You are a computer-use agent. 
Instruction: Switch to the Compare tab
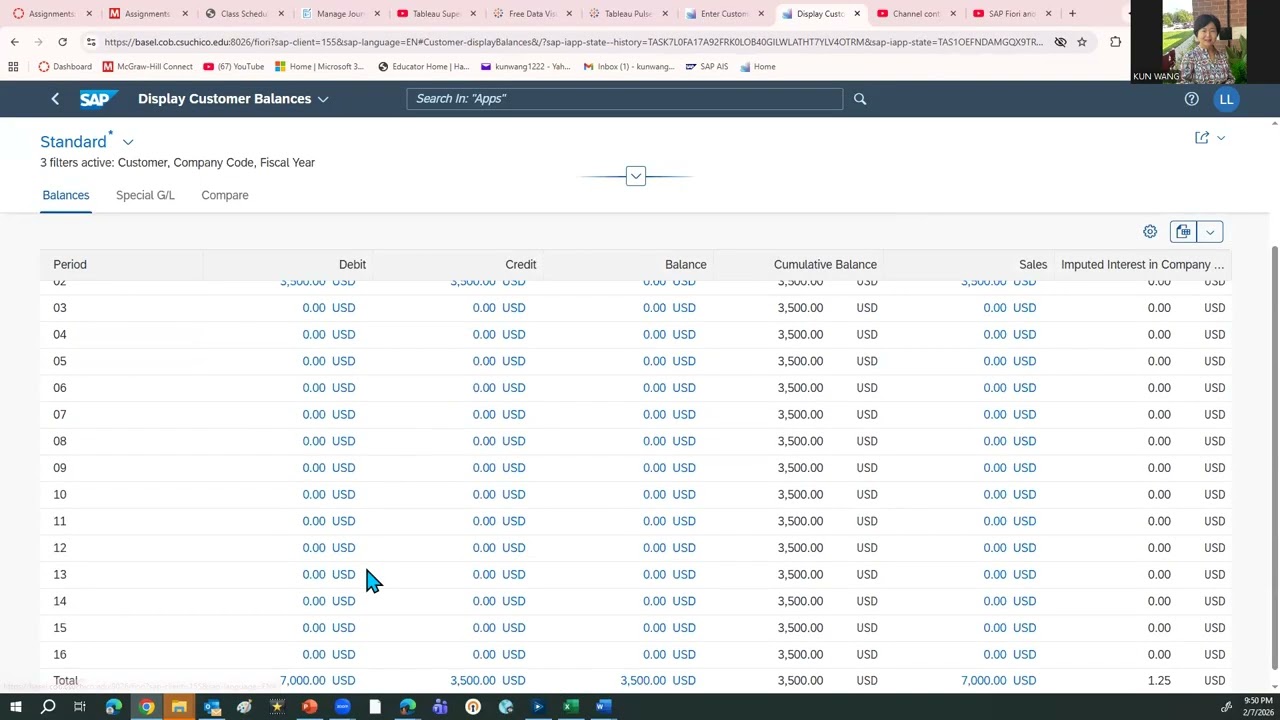tap(225, 195)
